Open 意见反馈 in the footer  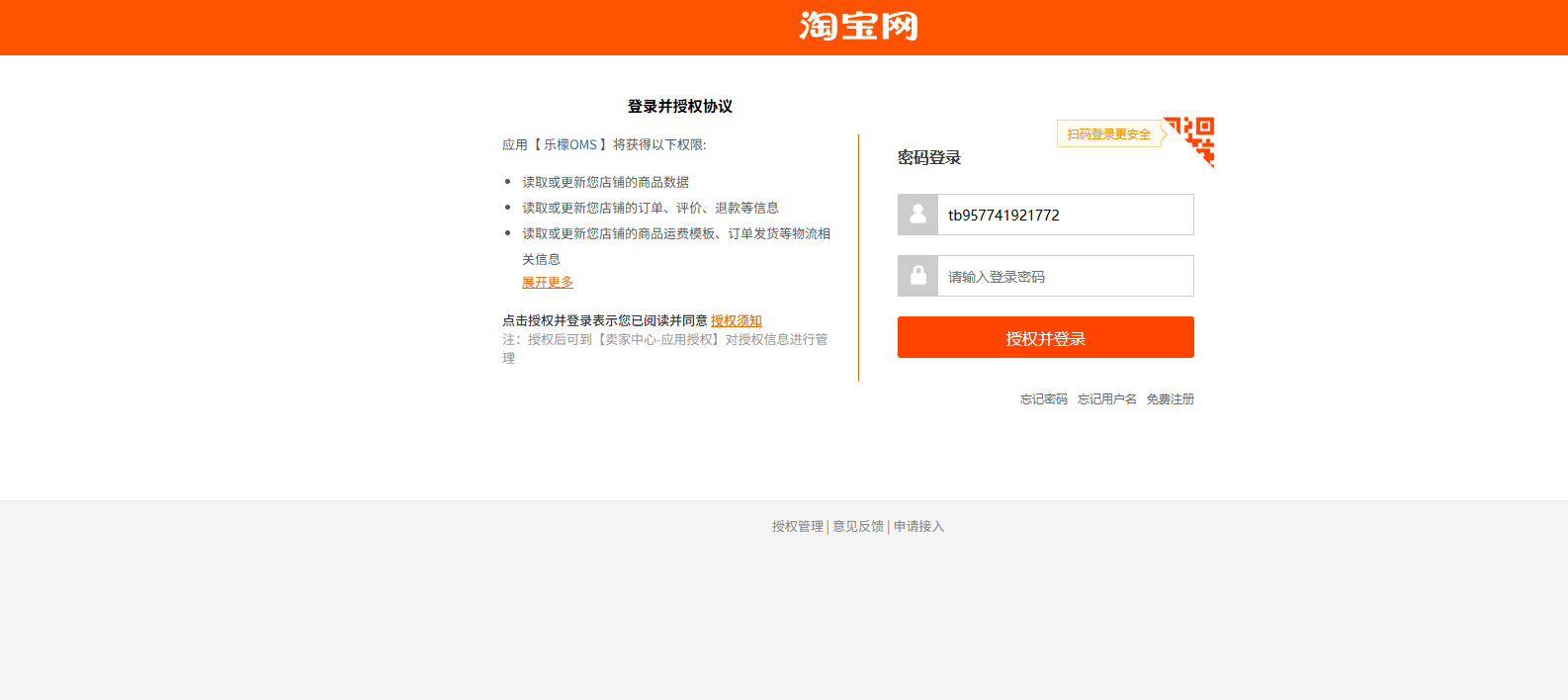858,527
